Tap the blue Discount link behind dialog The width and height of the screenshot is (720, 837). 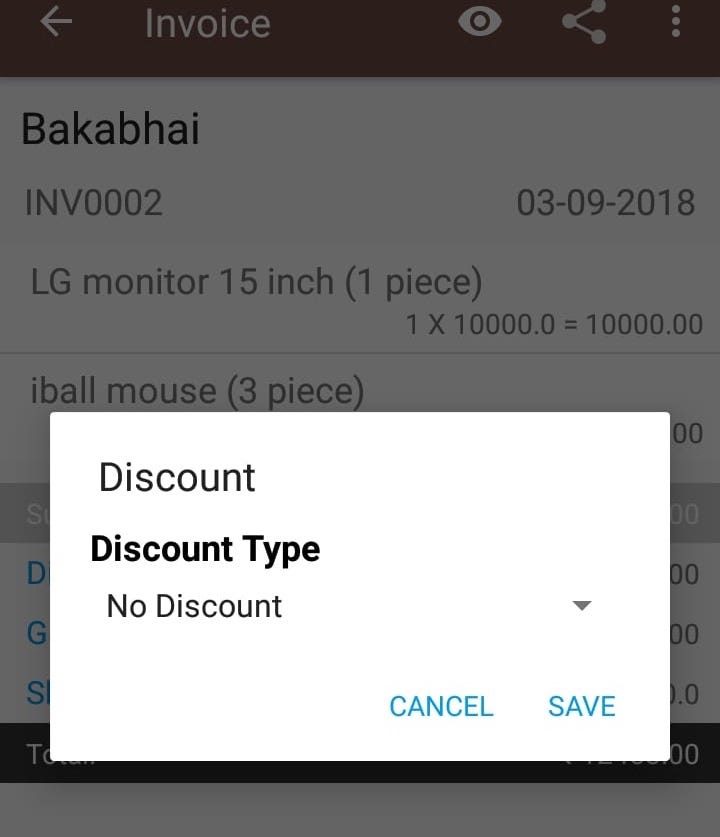[36, 574]
